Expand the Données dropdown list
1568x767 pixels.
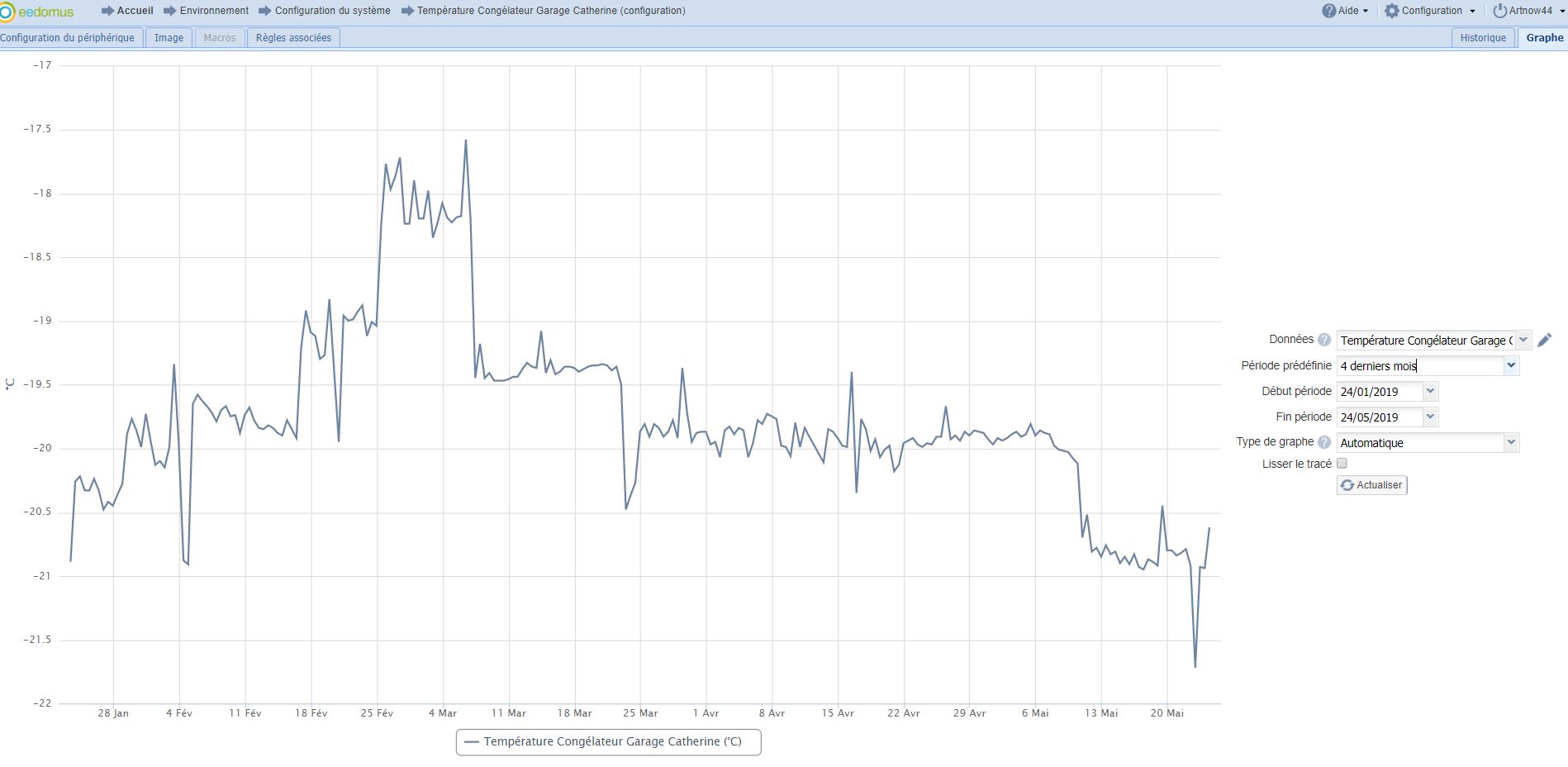click(1523, 340)
